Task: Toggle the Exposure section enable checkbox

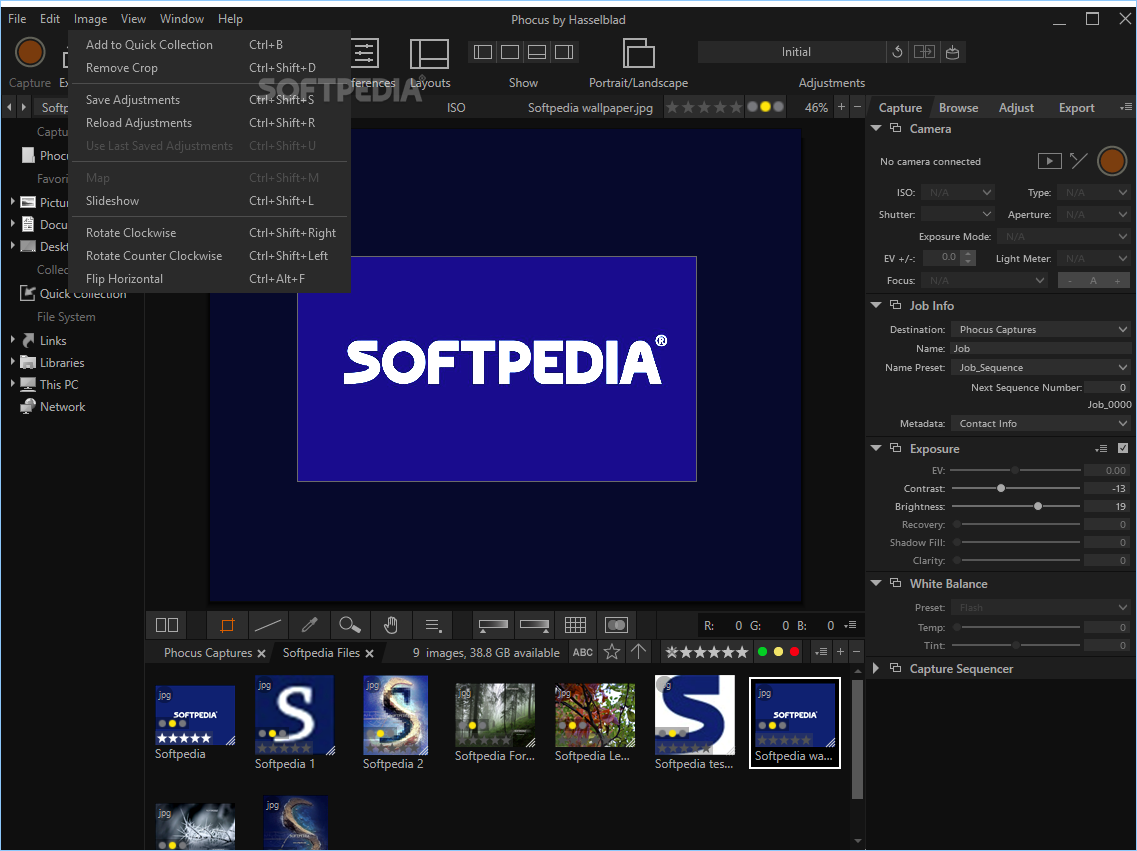Action: click(1122, 449)
